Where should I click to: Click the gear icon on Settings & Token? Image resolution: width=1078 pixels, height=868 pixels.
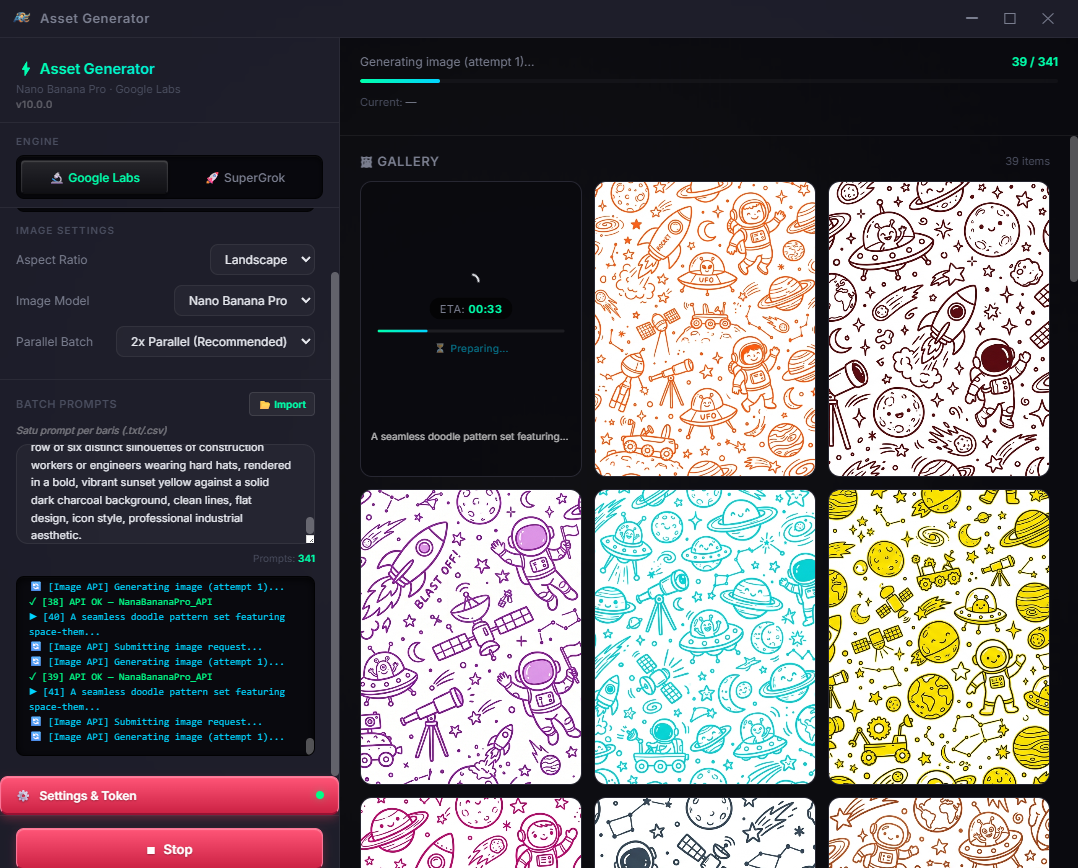pos(23,796)
